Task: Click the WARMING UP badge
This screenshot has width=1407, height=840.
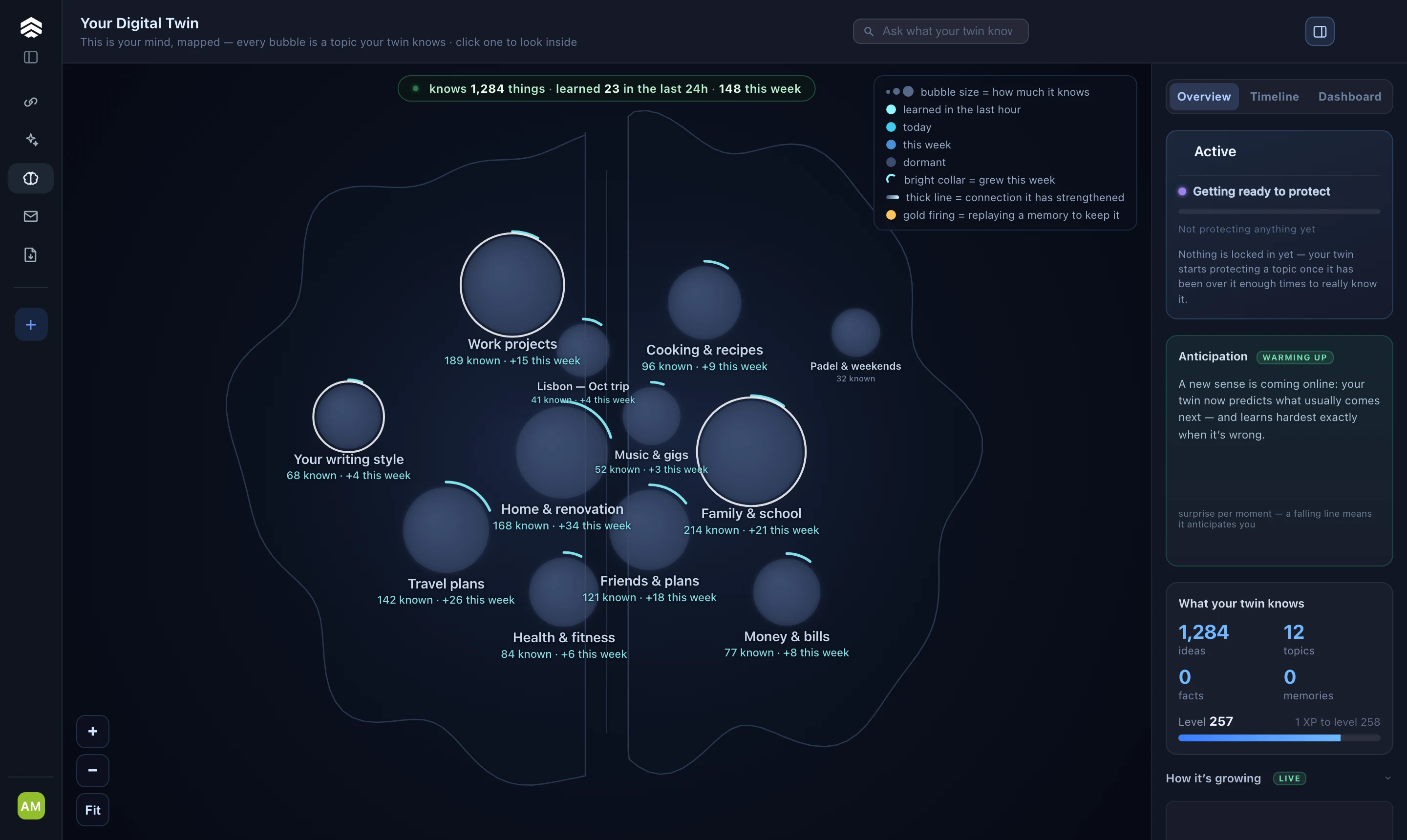Action: [1294, 357]
